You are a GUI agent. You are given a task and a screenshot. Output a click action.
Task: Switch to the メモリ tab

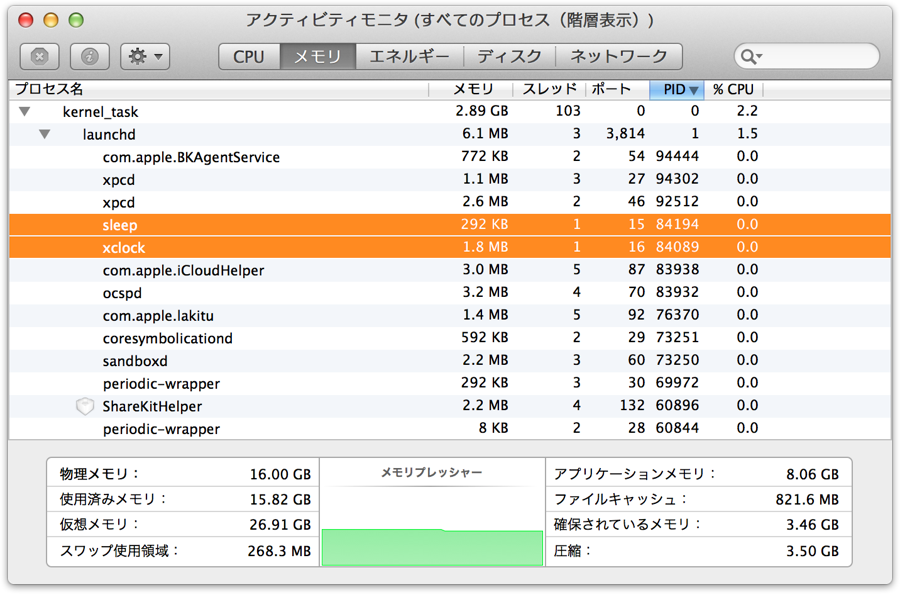click(317, 56)
